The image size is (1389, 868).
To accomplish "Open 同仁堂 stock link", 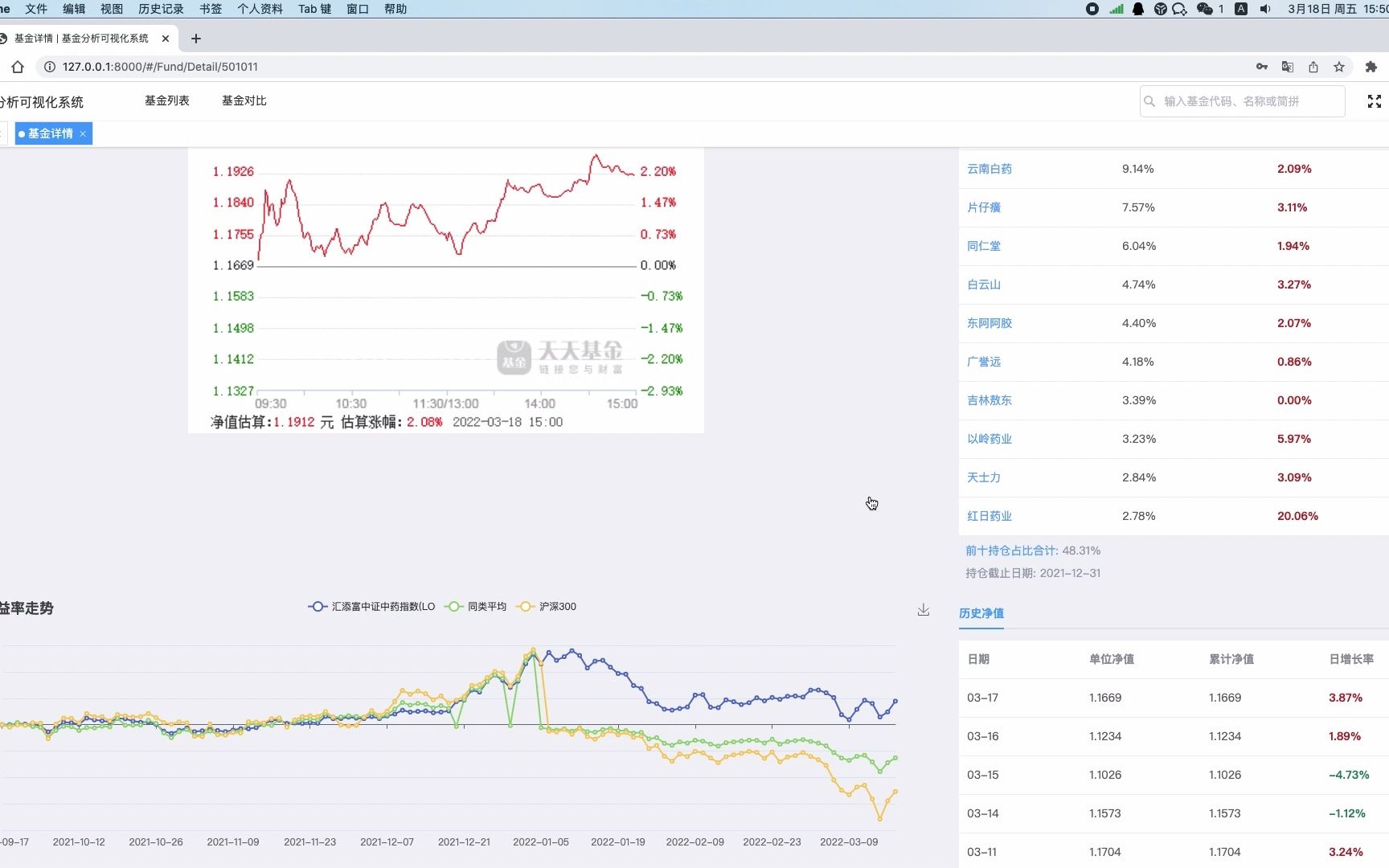I will [984, 246].
